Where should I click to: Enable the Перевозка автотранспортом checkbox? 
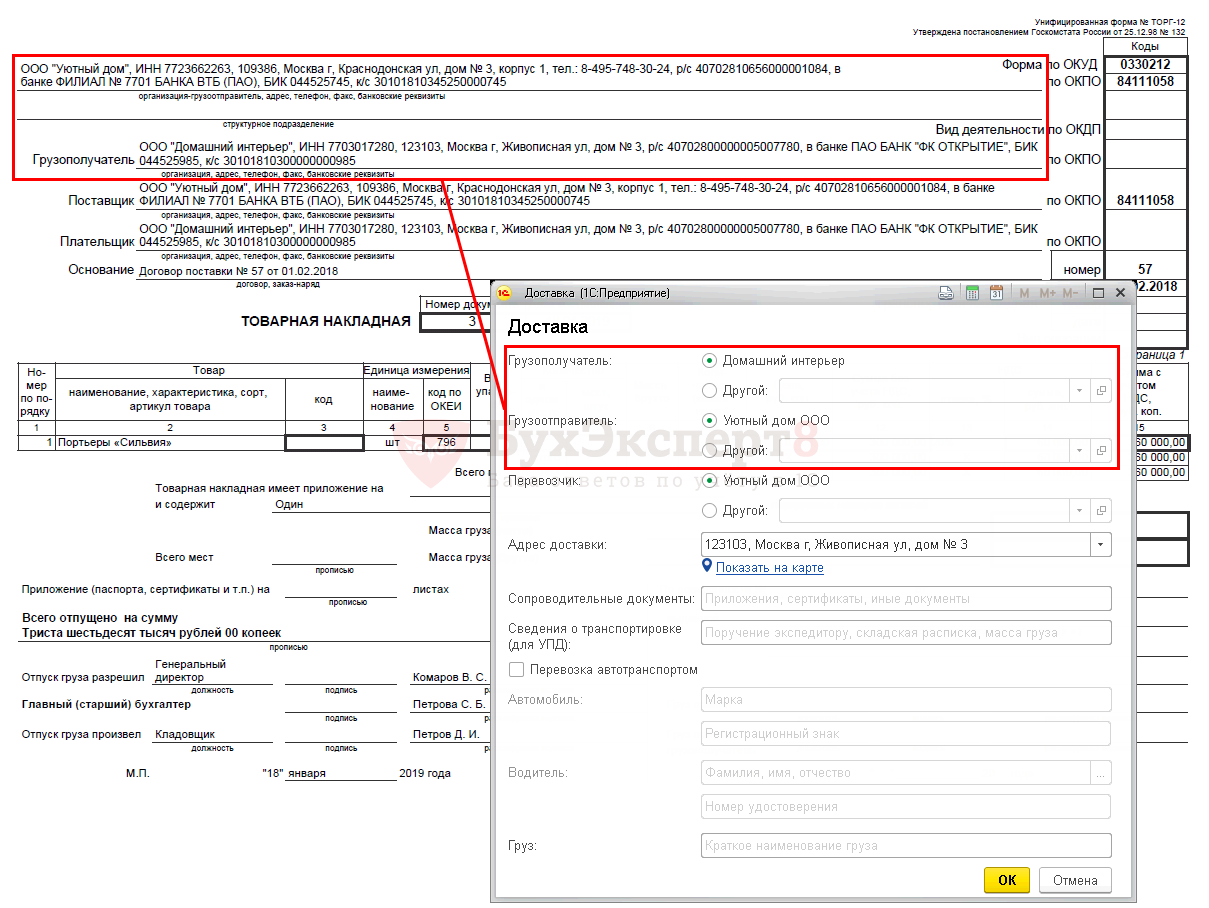(x=516, y=669)
